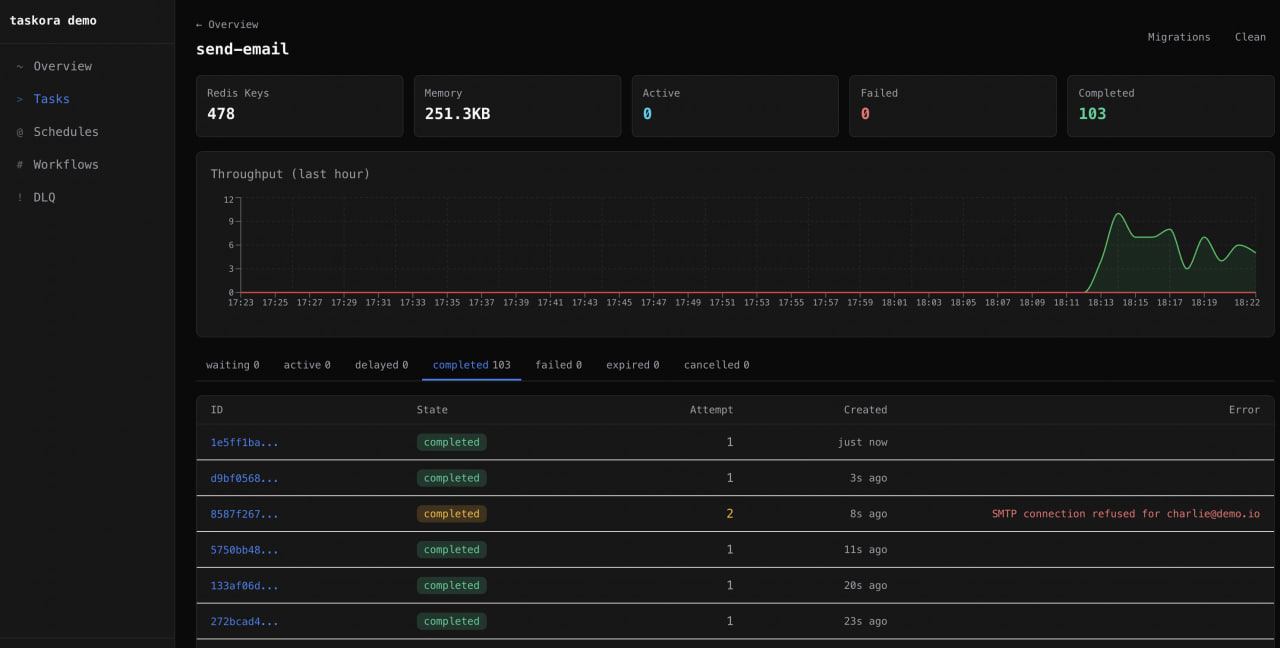The height and width of the screenshot is (648, 1280).
Task: Open the delayed tasks tab
Action: coord(381,364)
